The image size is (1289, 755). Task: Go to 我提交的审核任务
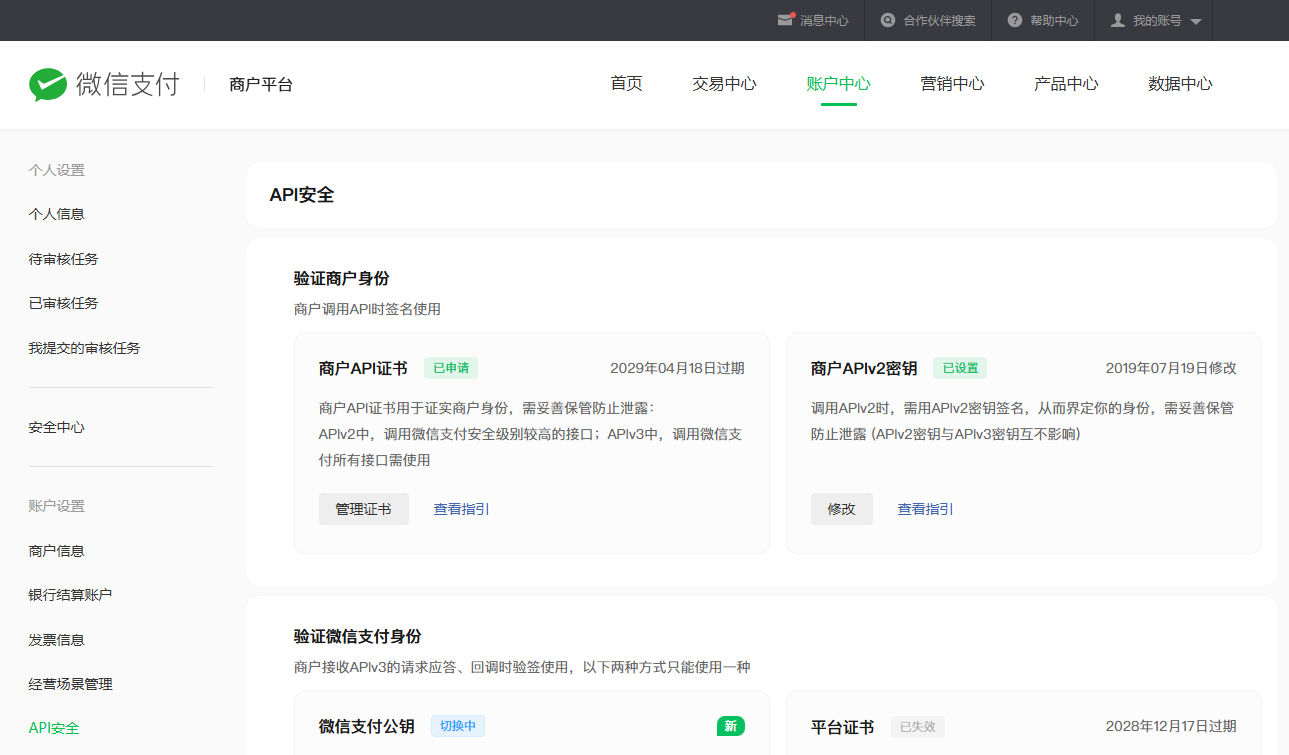pos(85,348)
